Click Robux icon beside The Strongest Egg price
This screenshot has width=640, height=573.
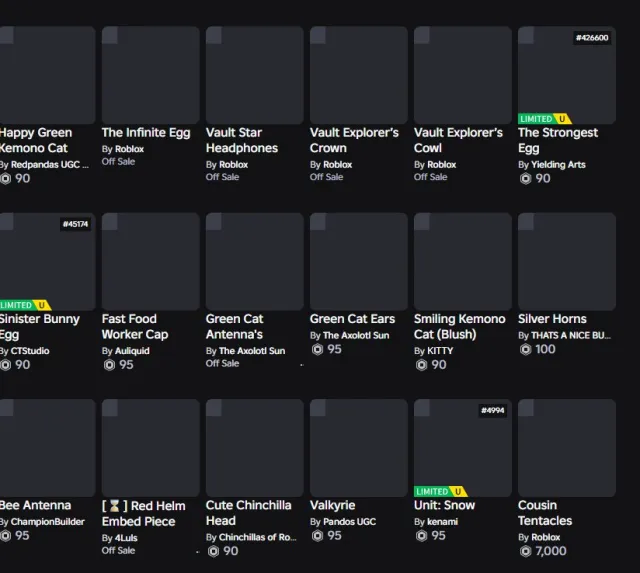pyautogui.click(x=525, y=178)
